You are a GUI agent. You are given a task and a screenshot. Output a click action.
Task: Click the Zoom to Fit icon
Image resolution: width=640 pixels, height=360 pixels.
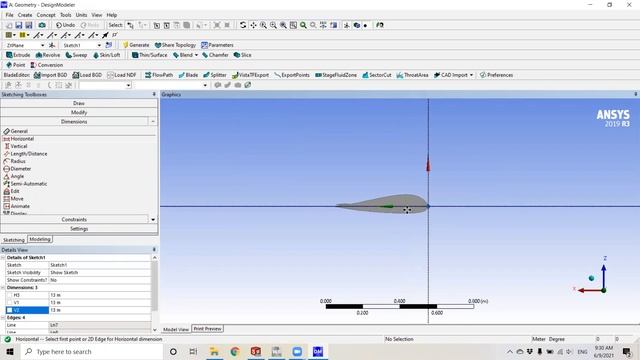click(283, 25)
